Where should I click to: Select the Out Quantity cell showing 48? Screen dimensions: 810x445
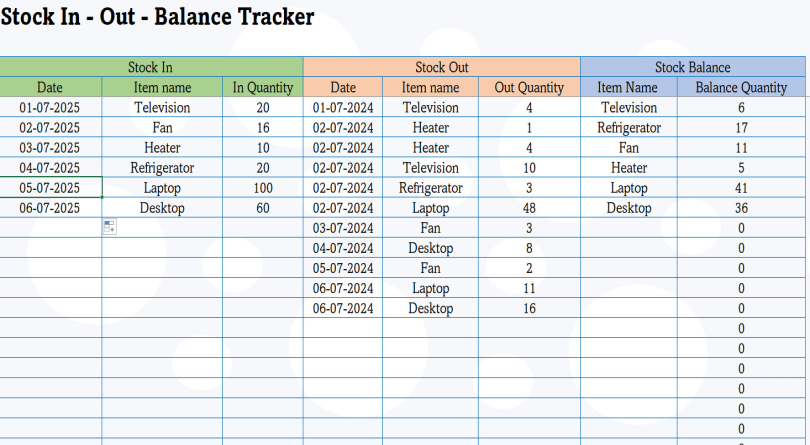(529, 208)
